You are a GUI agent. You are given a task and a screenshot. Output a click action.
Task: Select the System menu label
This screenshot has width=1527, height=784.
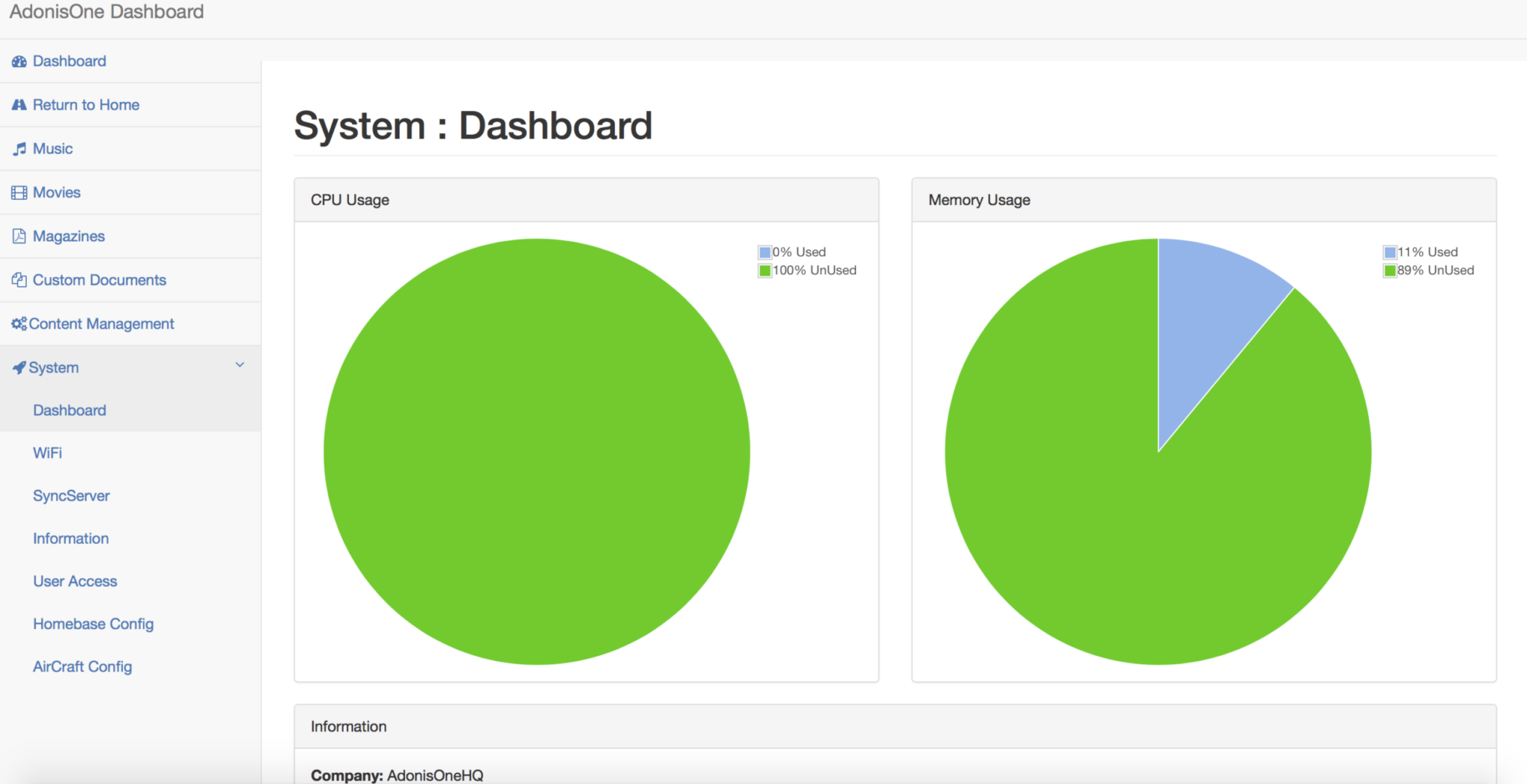[x=54, y=368]
